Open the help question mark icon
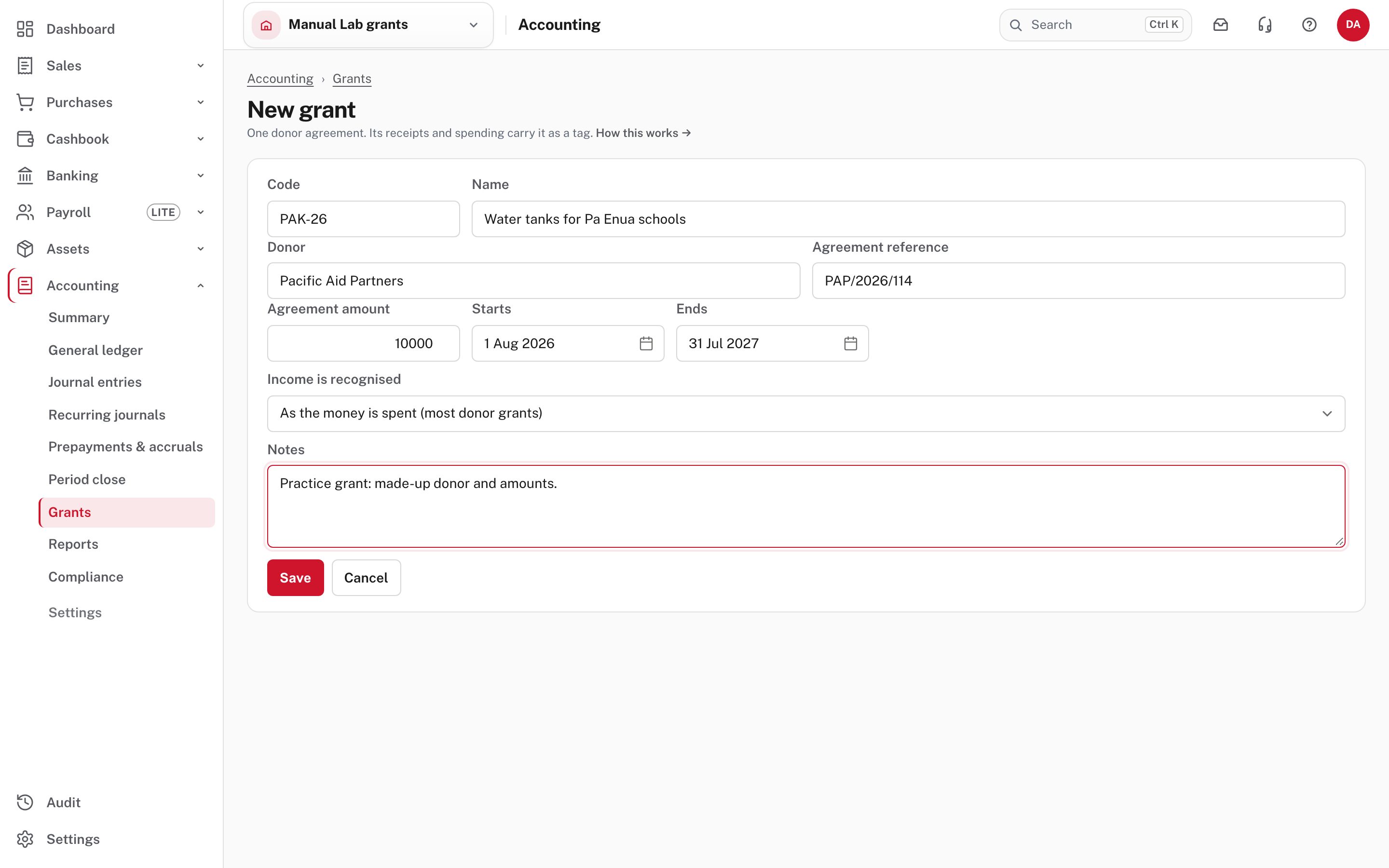 click(1309, 25)
